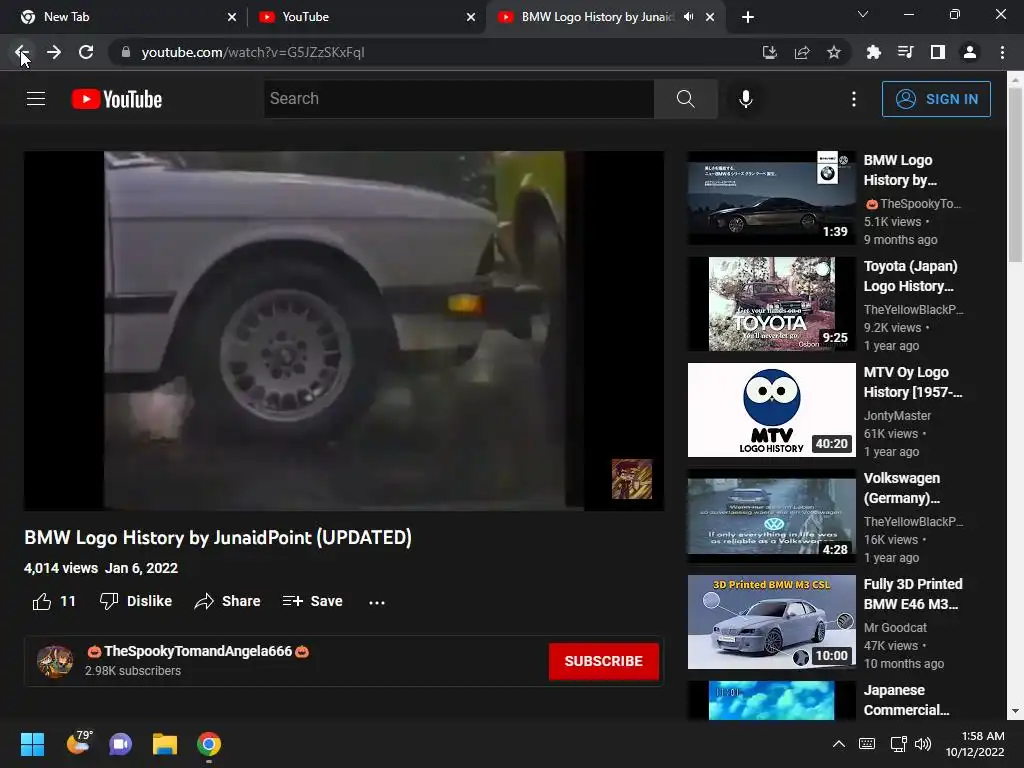This screenshot has height=768, width=1024.
Task: Open the clock showing 1:58 AM
Action: coord(975,744)
